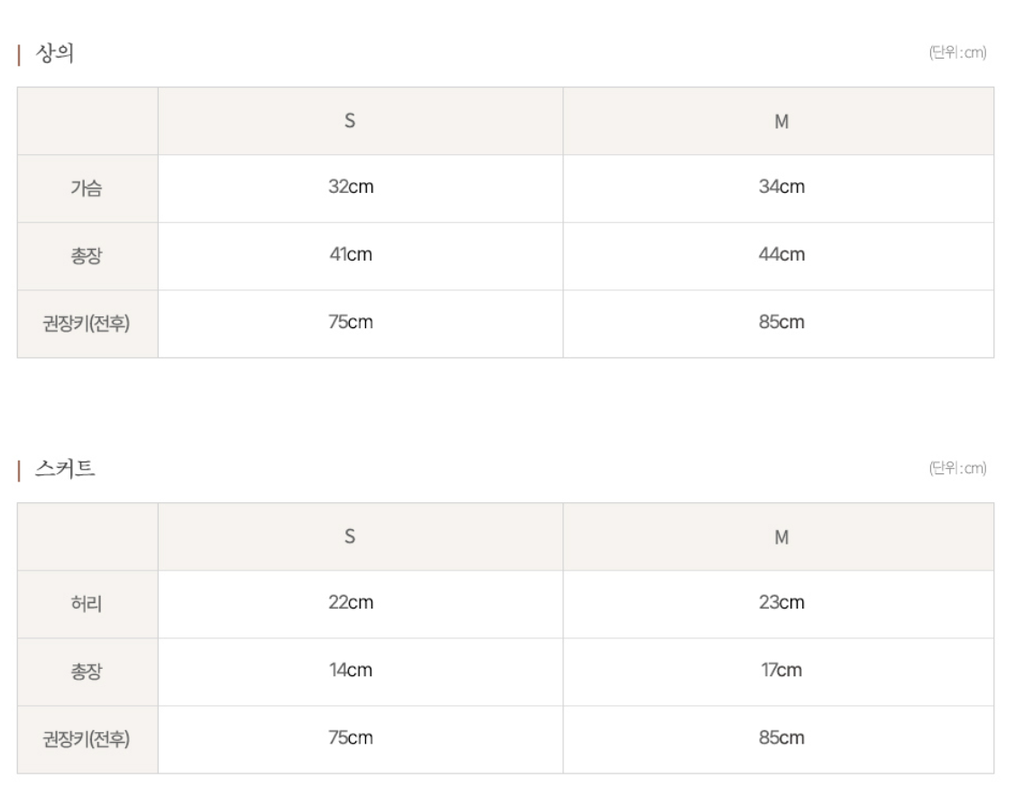Click the unit label beside 스커트 heading
The width and height of the screenshot is (1024, 806).
pyautogui.click(x=957, y=468)
